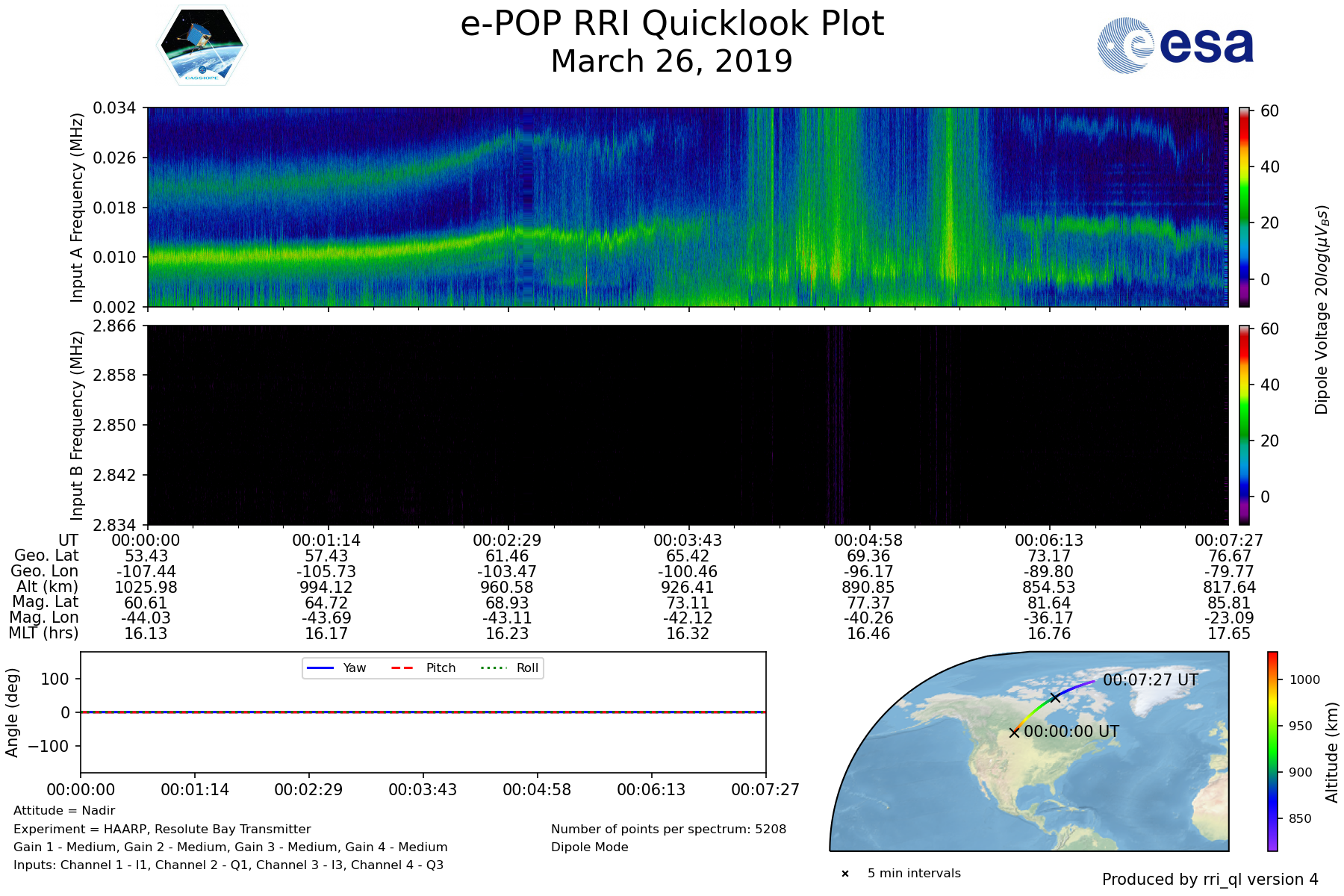
Task: Click the X symbol beside '5 min intervals'
Action: pyautogui.click(x=845, y=874)
